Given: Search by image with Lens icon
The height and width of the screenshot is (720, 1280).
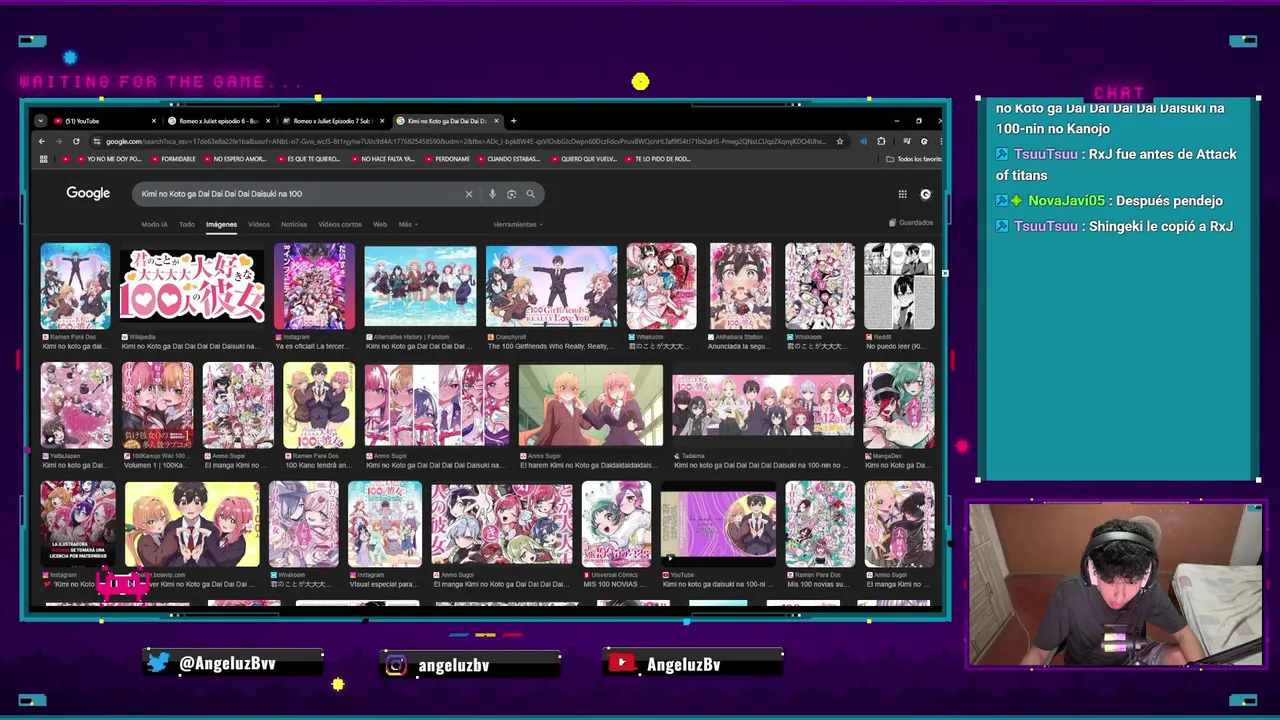Looking at the screenshot, I should tap(511, 194).
